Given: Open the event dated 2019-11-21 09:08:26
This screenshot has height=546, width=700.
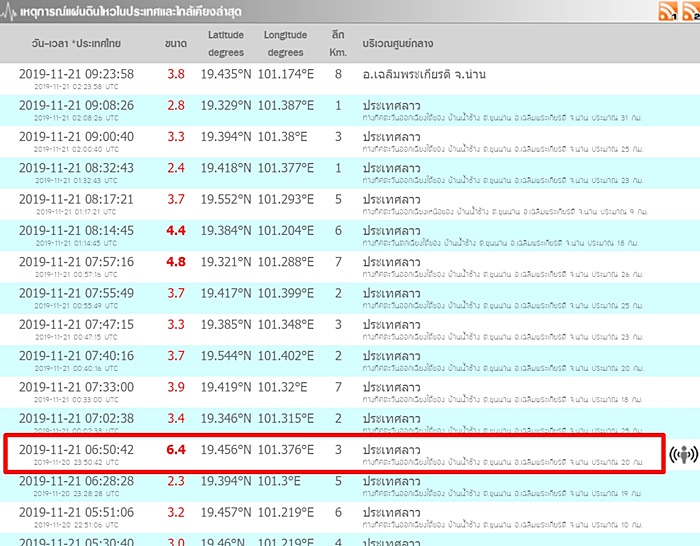Looking at the screenshot, I should coord(76,105).
